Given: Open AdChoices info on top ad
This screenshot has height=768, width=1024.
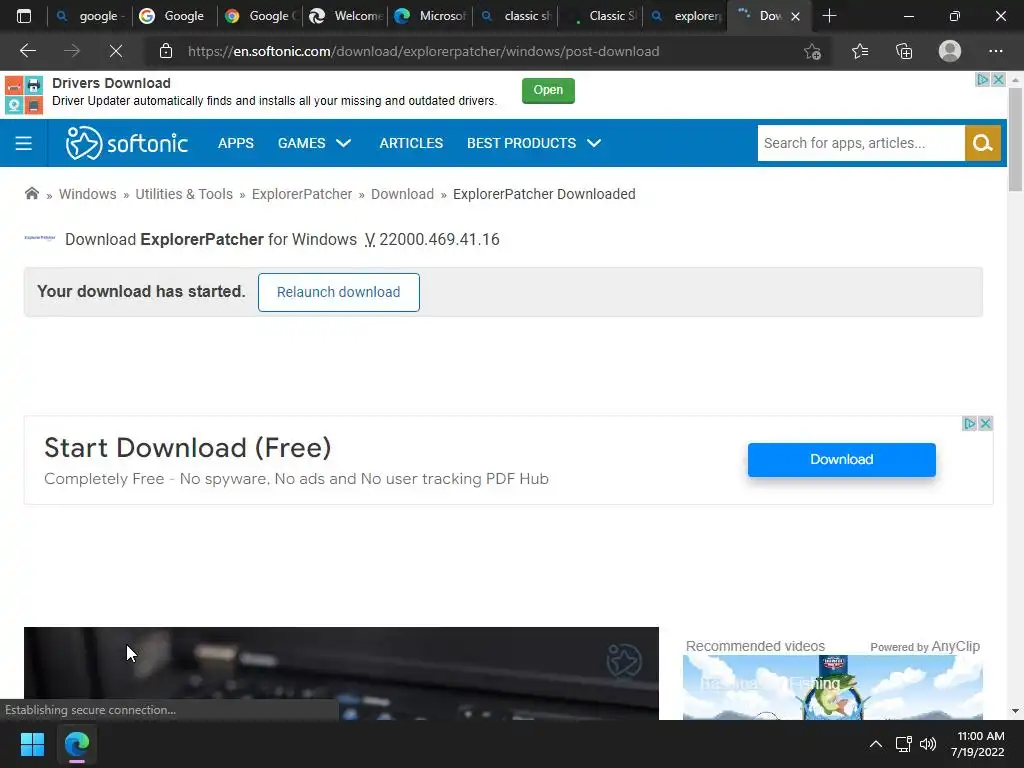Looking at the screenshot, I should [982, 80].
